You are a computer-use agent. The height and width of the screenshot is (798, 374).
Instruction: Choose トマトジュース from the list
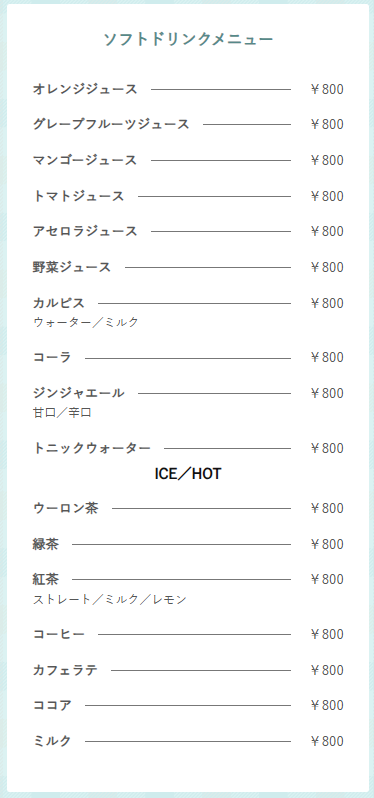(79, 196)
